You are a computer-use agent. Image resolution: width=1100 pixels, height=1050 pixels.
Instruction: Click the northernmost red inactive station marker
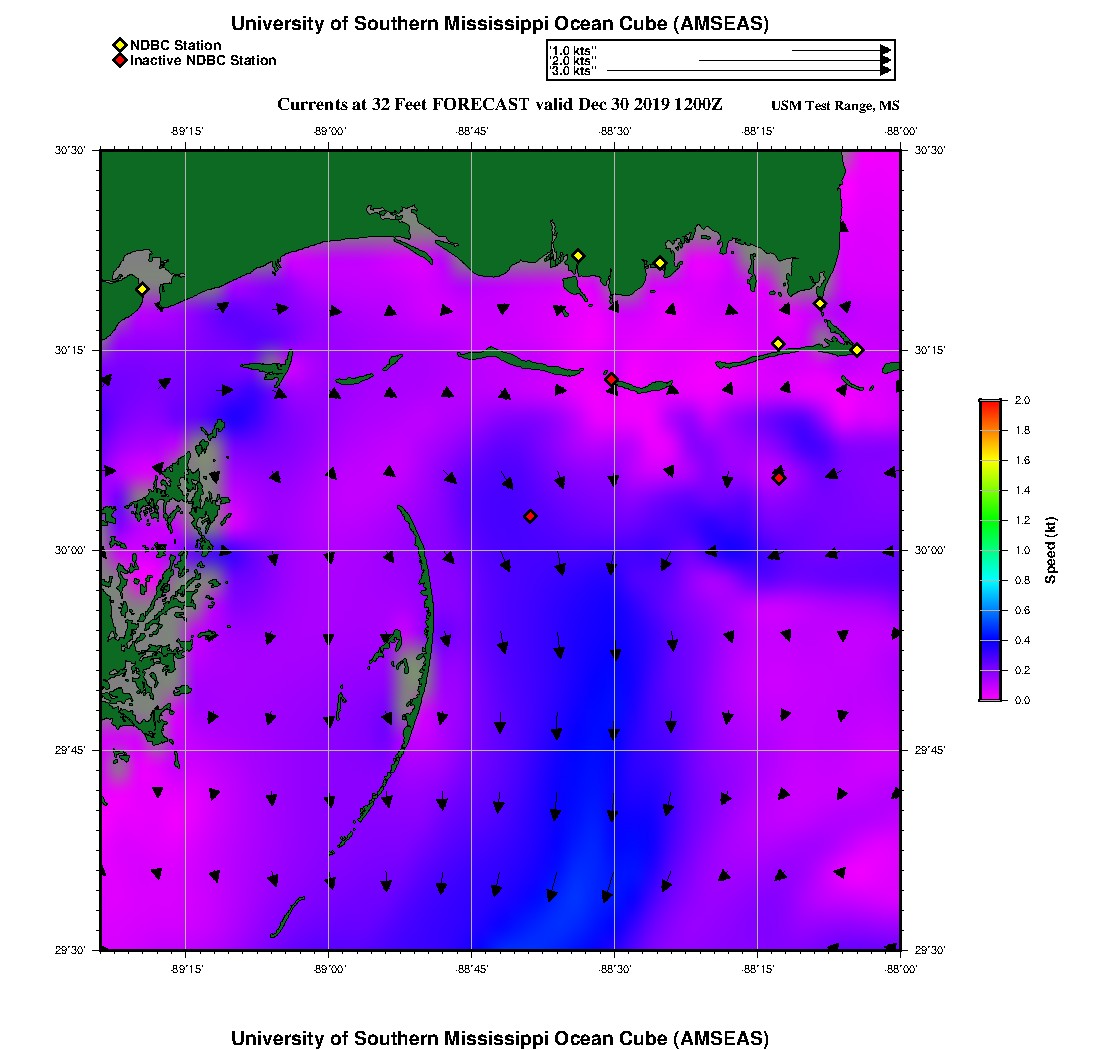coord(611,379)
